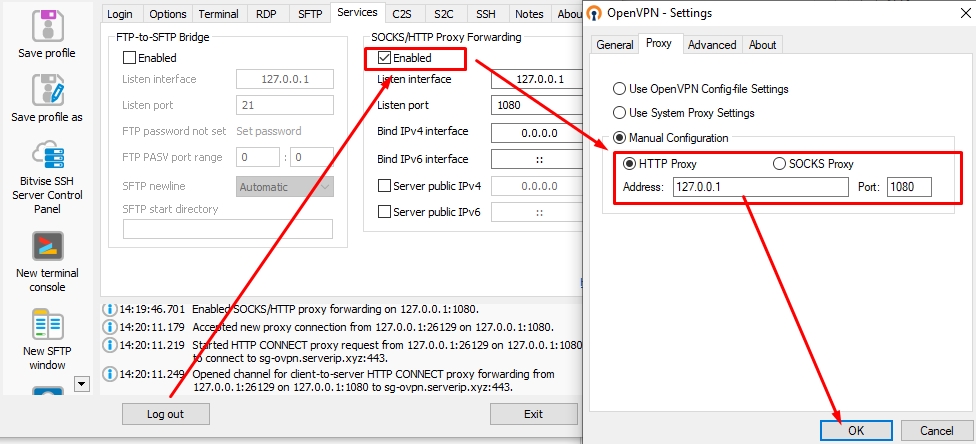
Task: Check the Server public IPv4 option
Action: pyautogui.click(x=385, y=186)
